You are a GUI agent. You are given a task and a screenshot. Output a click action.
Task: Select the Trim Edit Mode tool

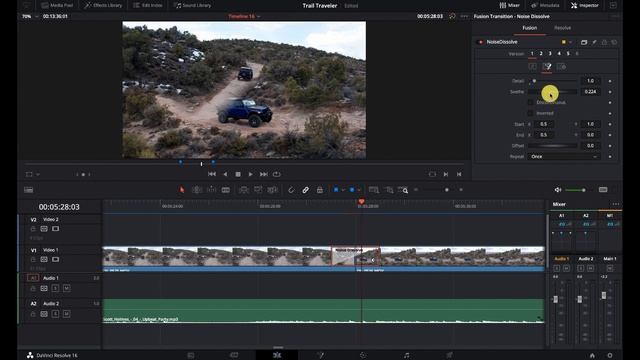tap(197, 190)
